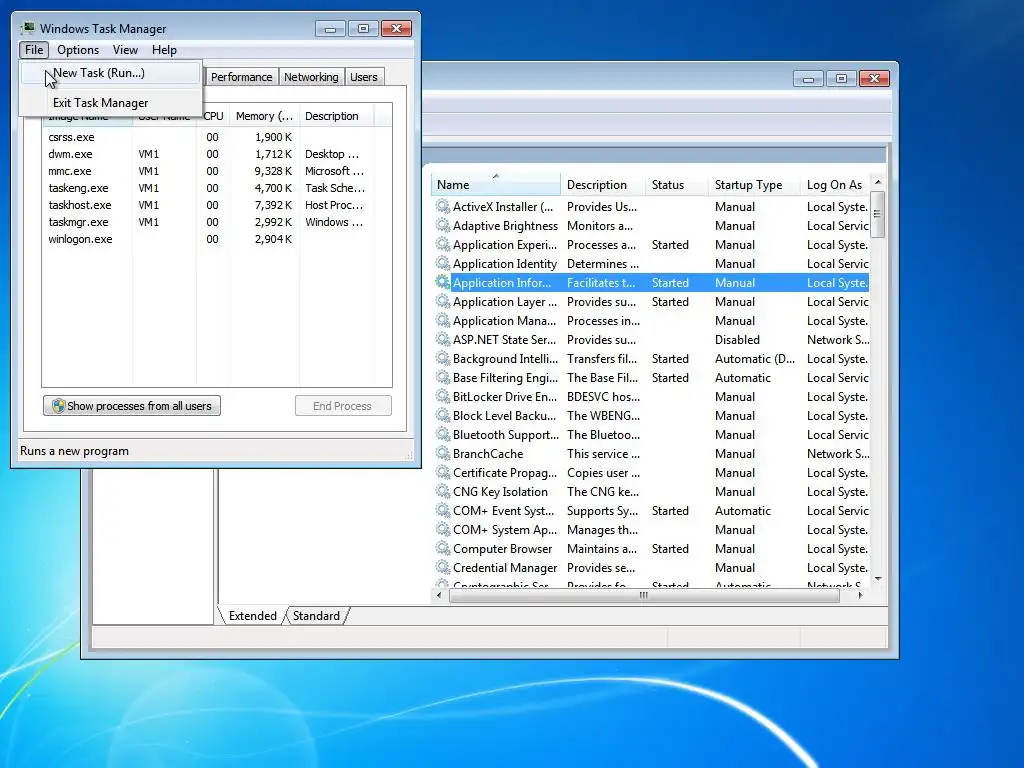
Task: Click the horizontal scrollbar thumb in Services list
Action: [644, 595]
